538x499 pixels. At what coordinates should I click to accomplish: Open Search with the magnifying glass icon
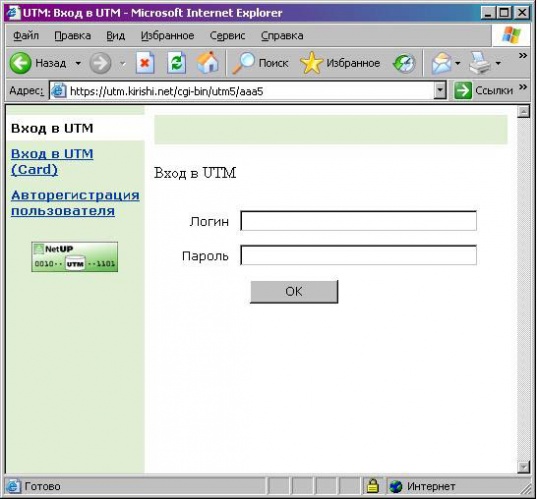243,63
